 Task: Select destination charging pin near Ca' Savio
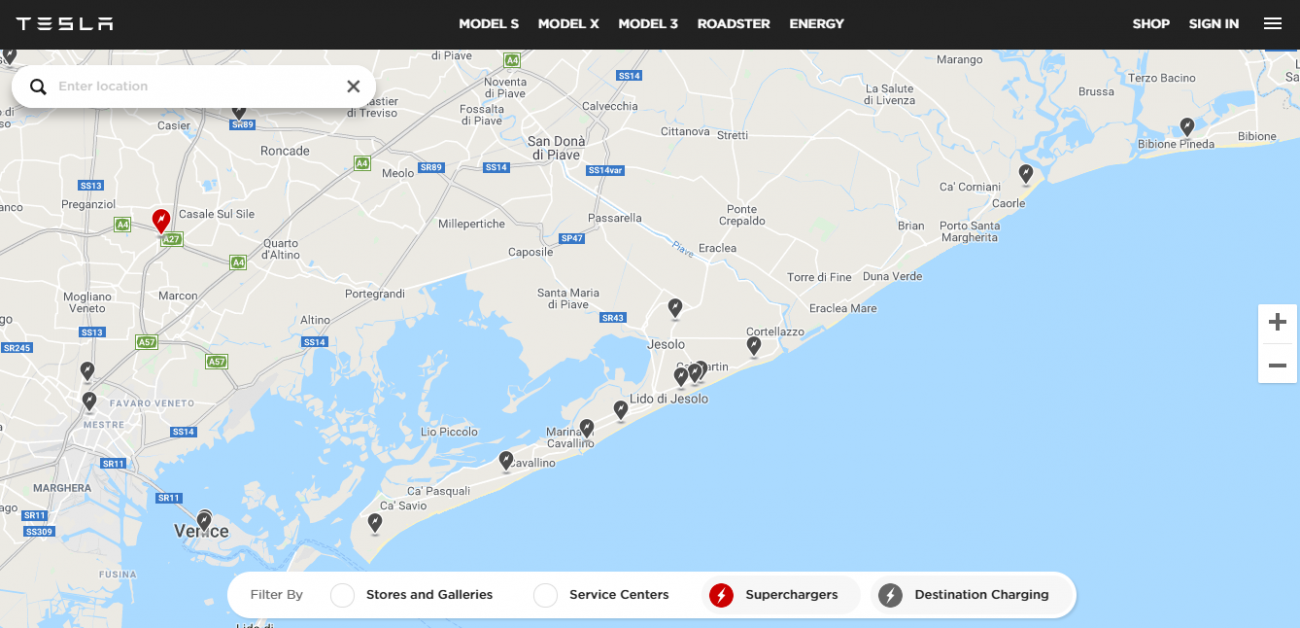coord(375,523)
